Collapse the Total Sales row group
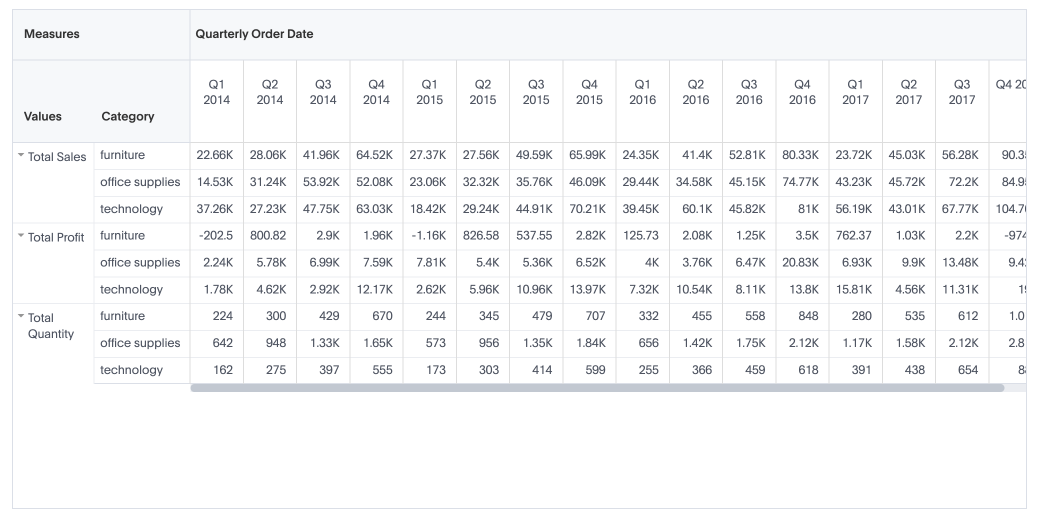The height and width of the screenshot is (517, 1038). pos(21,156)
